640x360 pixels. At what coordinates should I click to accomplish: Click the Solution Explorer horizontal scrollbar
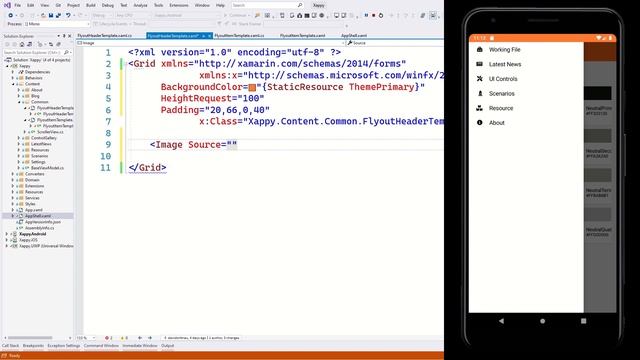pyautogui.click(x=30, y=338)
